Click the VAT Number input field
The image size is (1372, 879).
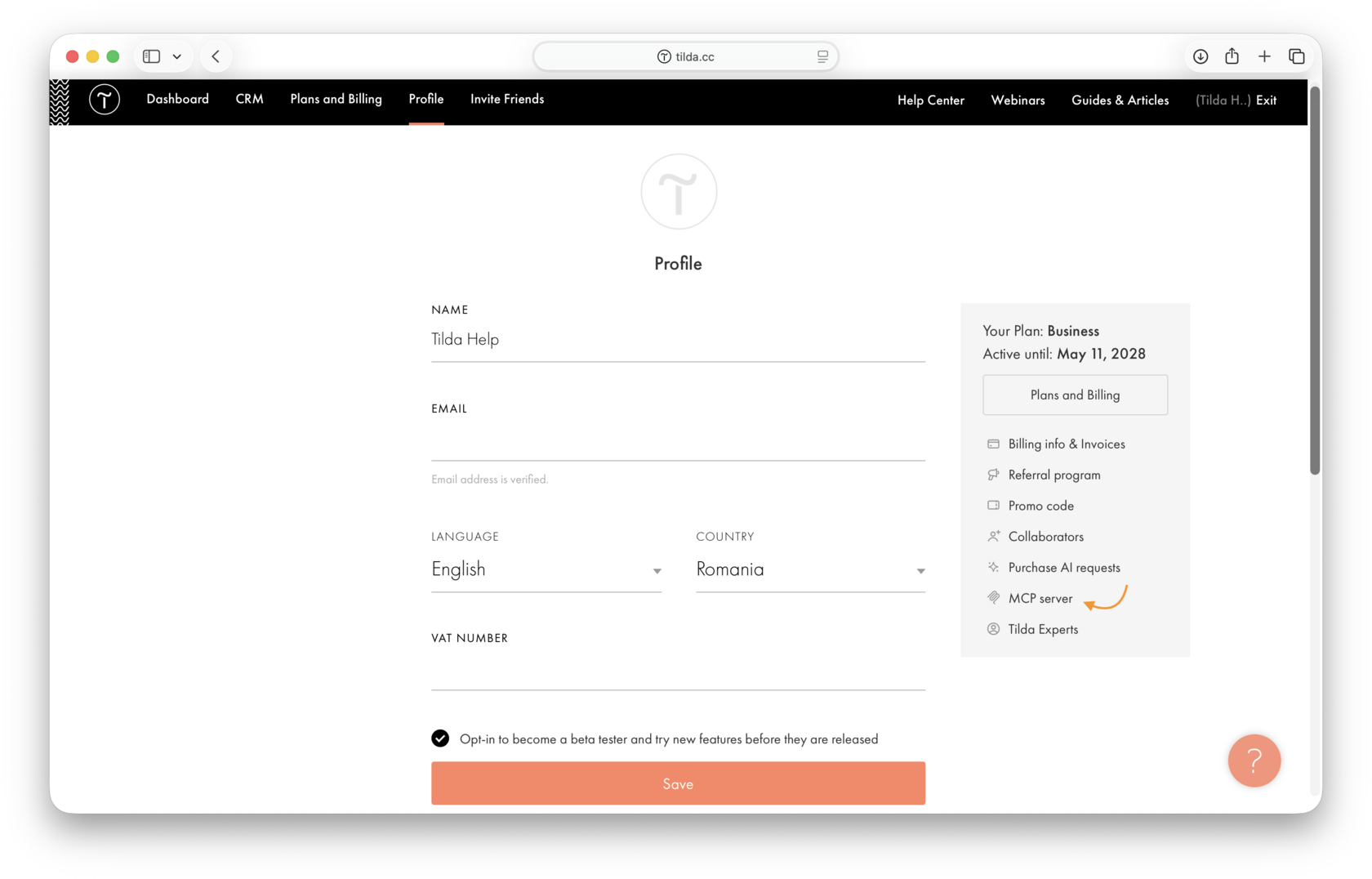pos(678,671)
